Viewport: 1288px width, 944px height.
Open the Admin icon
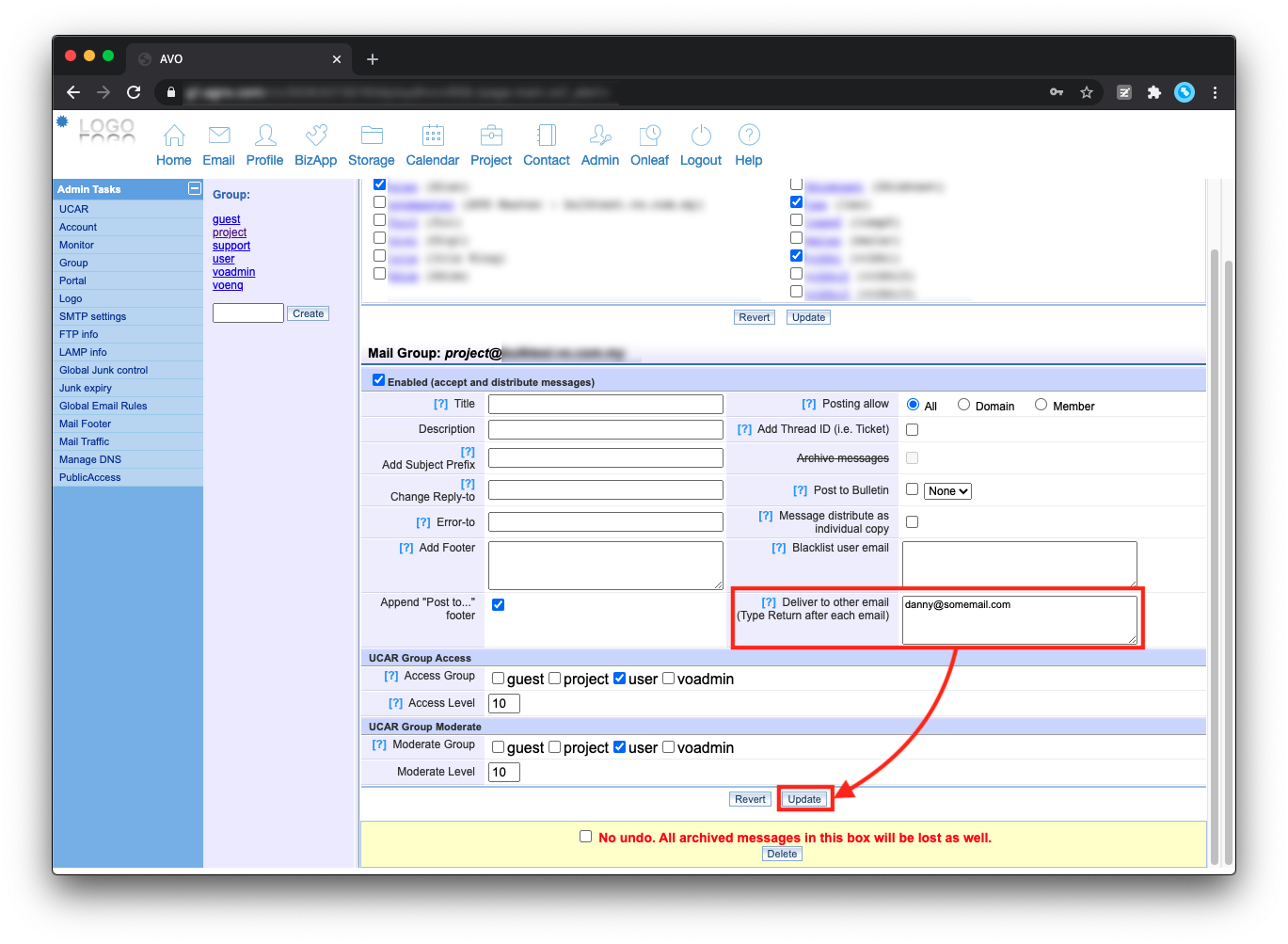tap(600, 136)
